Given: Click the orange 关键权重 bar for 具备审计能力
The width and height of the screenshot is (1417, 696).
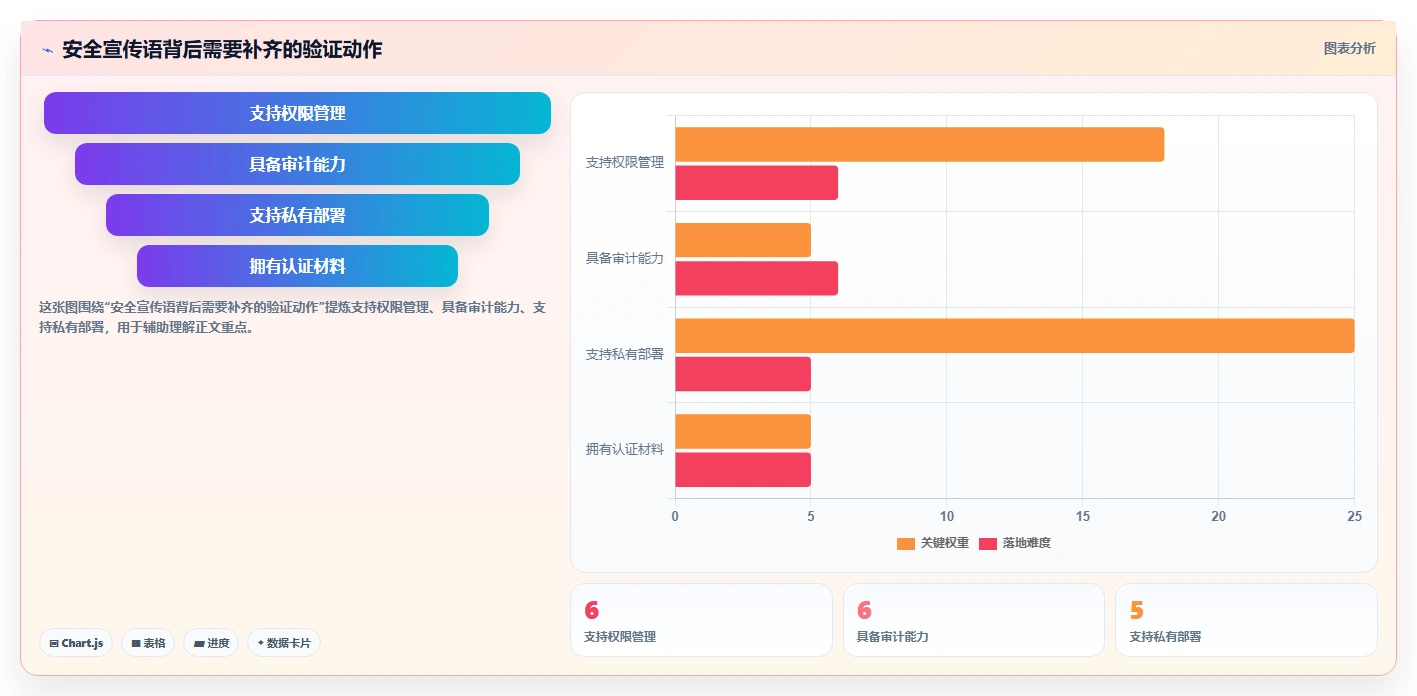Looking at the screenshot, I should 743,240.
